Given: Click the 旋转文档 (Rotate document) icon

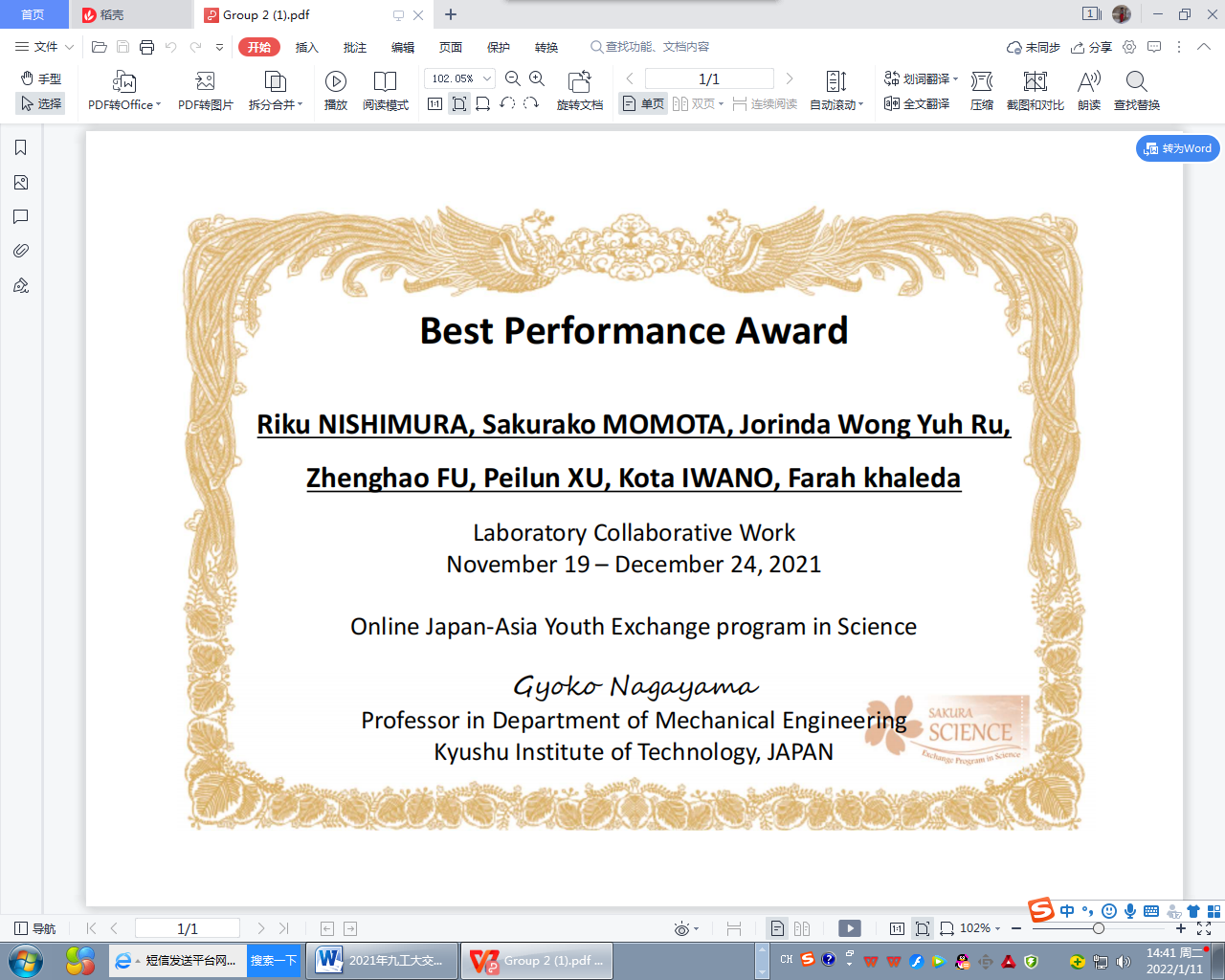Looking at the screenshot, I should tap(579, 82).
